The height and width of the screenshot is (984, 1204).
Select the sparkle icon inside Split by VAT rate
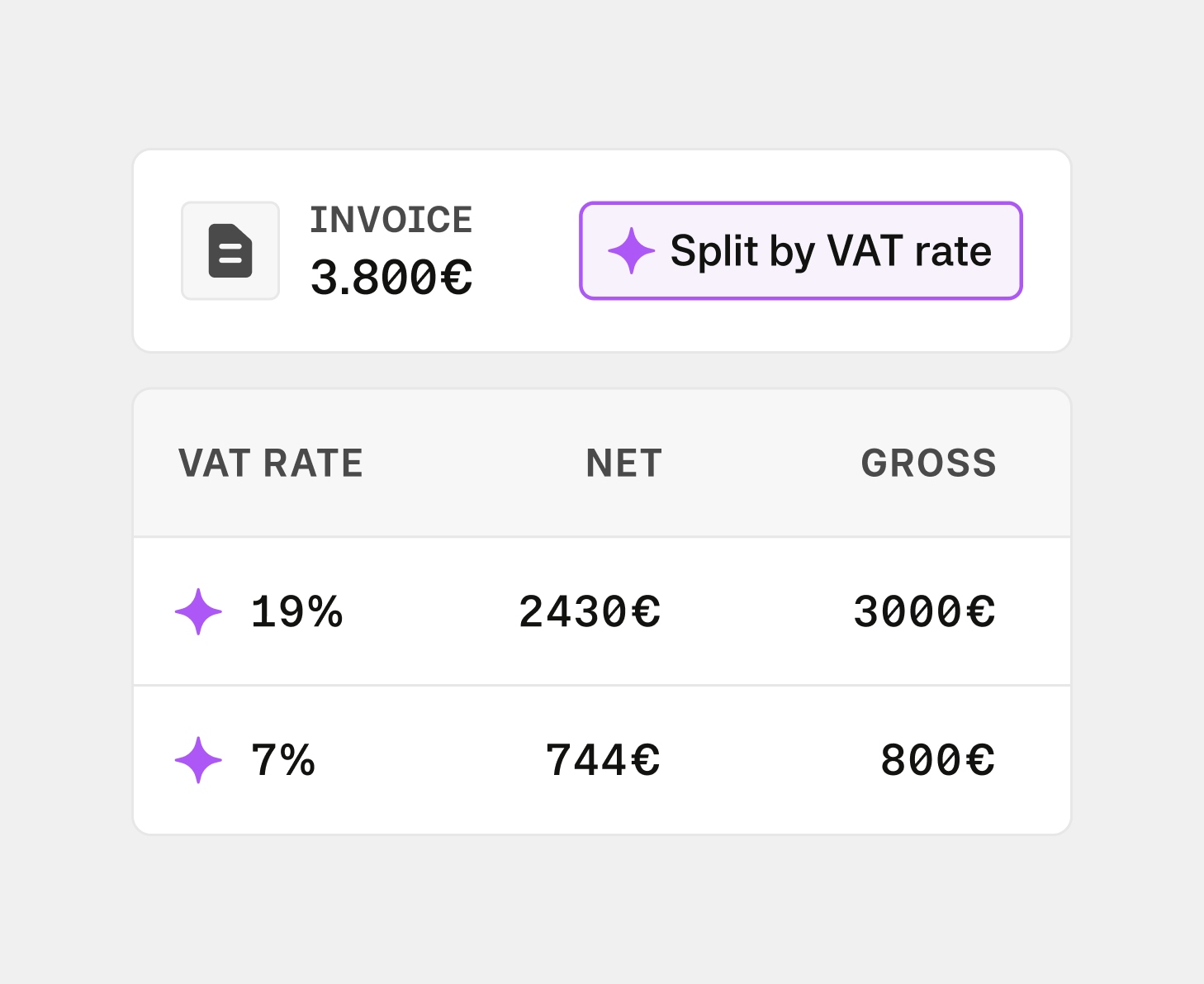pos(631,251)
